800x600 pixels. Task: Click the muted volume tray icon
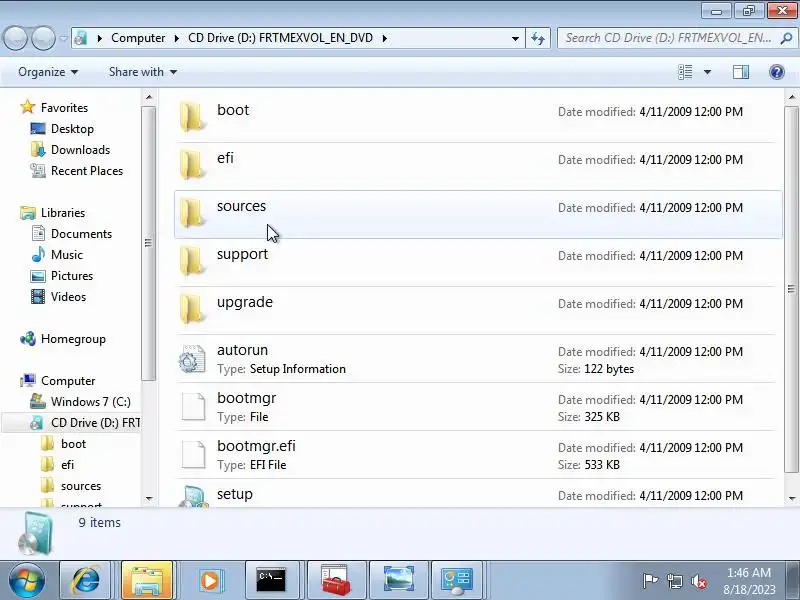698,581
